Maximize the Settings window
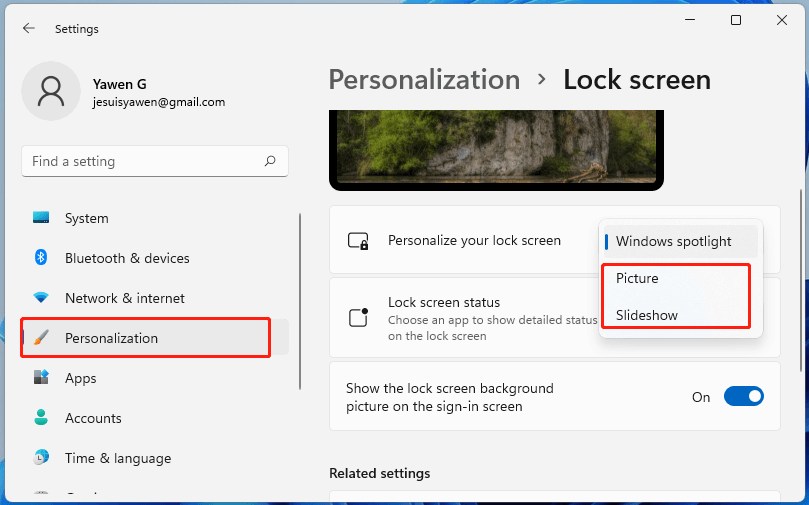Screen dimensions: 809x505 coord(736,20)
